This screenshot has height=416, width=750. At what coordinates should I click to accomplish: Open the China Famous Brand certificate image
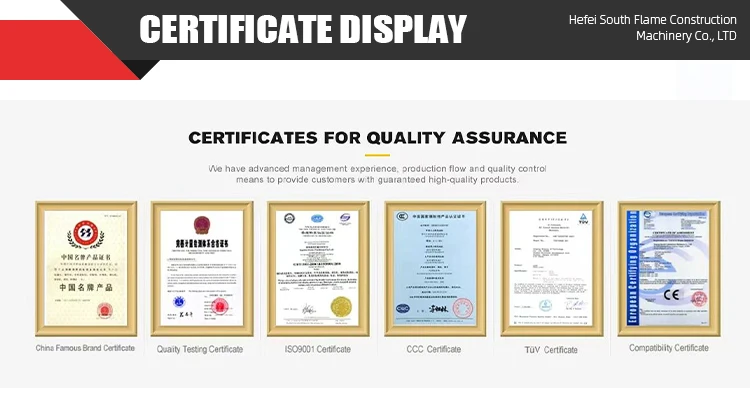85,268
